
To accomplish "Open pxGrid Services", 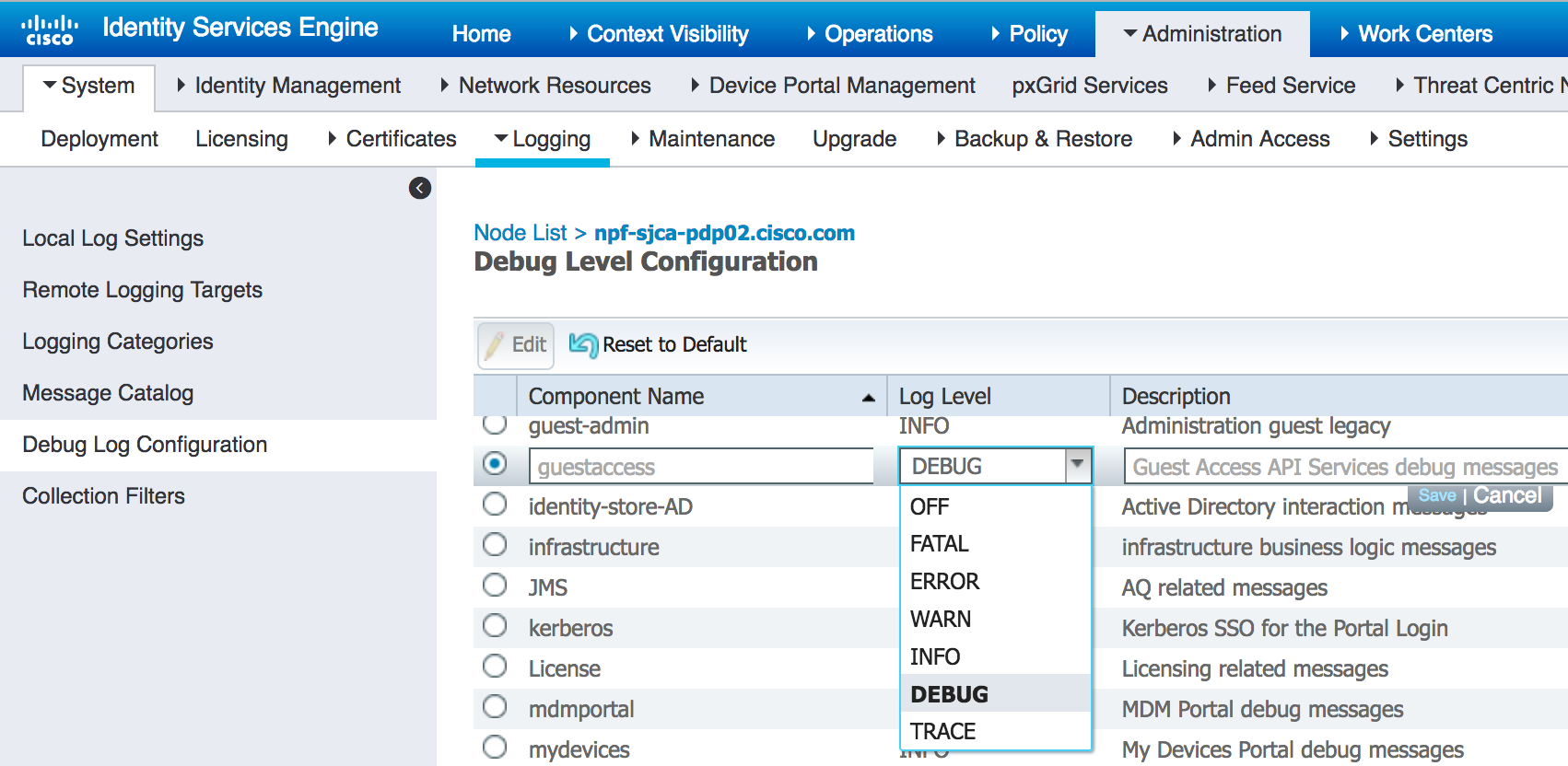I will tap(1090, 86).
